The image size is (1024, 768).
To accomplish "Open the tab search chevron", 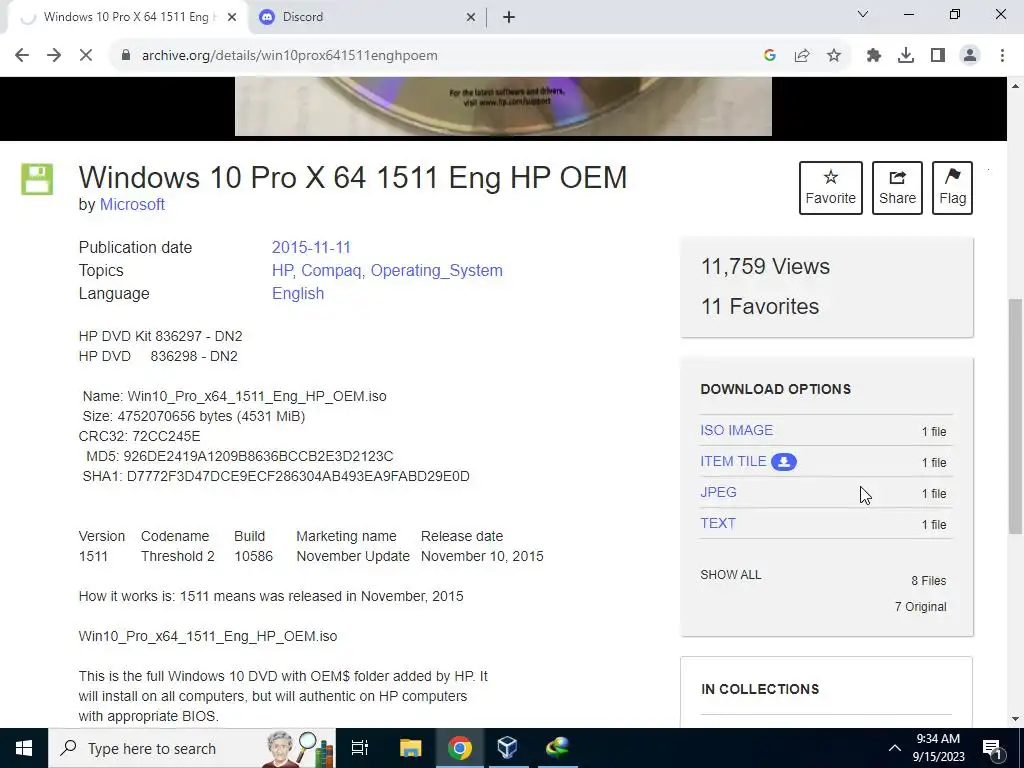I will pyautogui.click(x=863, y=14).
